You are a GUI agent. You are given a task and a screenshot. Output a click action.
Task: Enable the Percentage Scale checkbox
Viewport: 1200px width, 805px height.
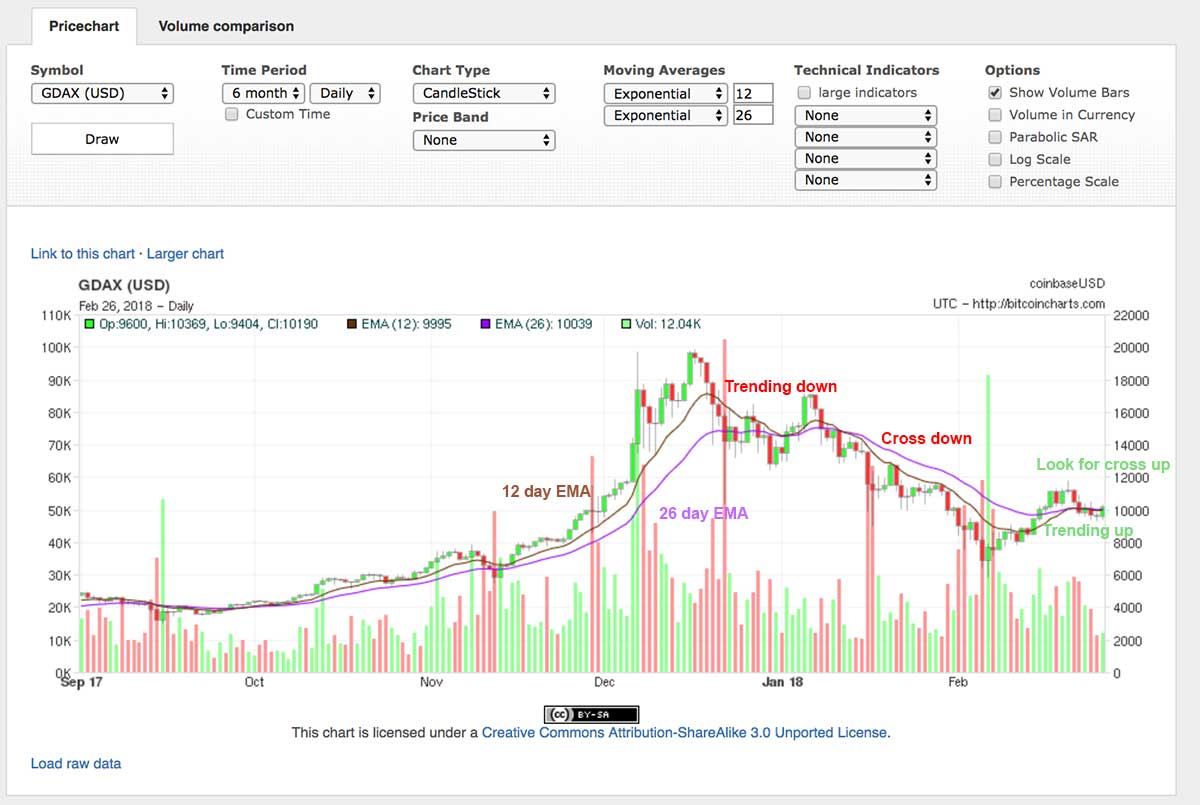[995, 181]
